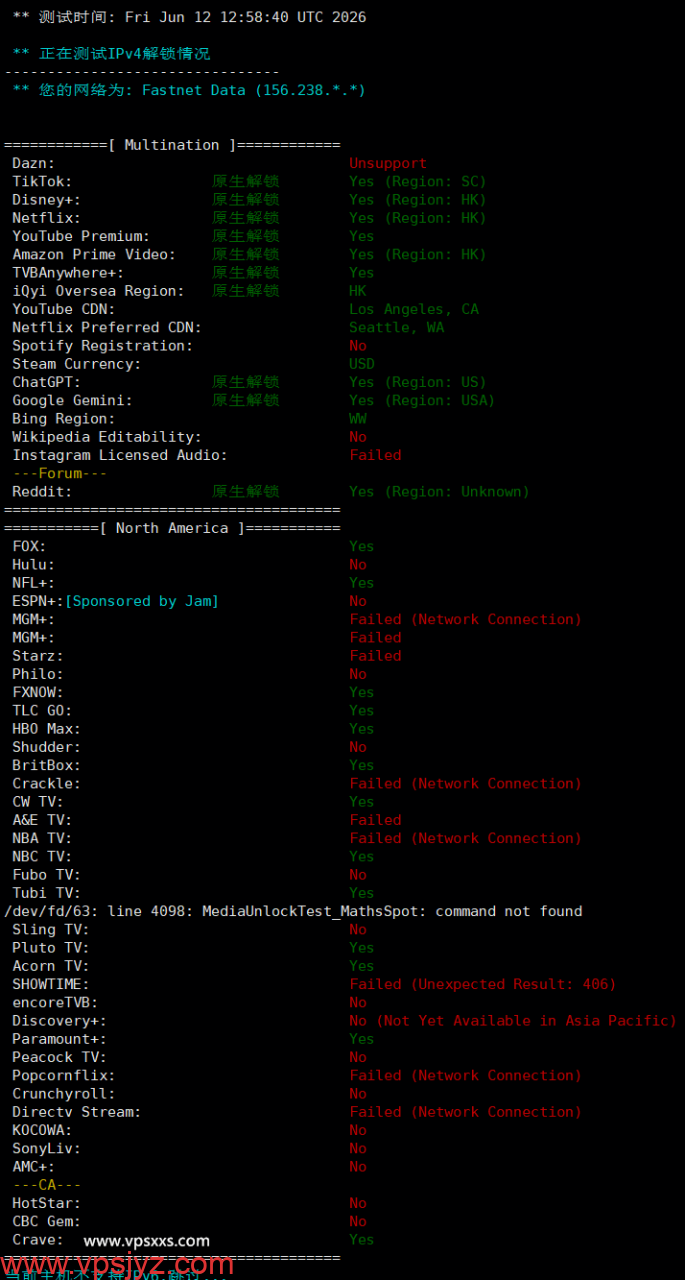Viewport: 685px width, 1280px height.
Task: Click the 'HBO Max:' label
Action: click(x=46, y=729)
